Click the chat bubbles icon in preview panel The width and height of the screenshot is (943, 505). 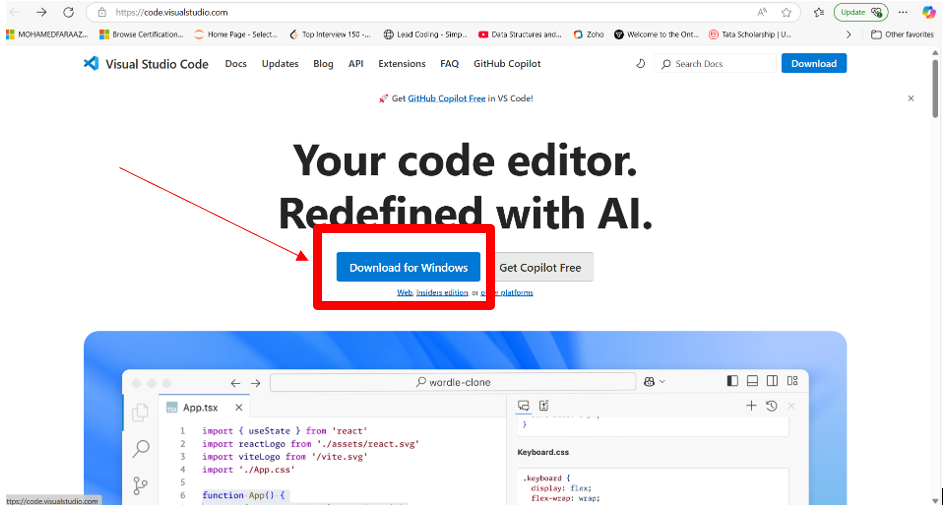coord(523,406)
